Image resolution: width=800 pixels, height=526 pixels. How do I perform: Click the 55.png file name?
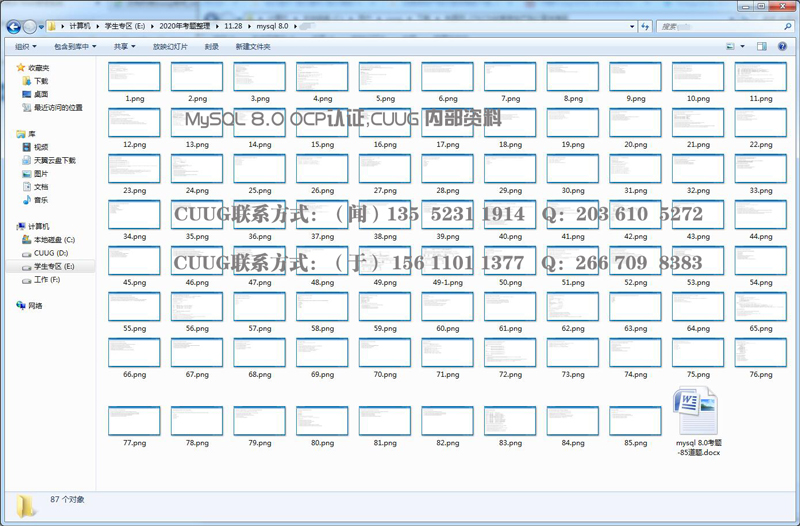[134, 329]
